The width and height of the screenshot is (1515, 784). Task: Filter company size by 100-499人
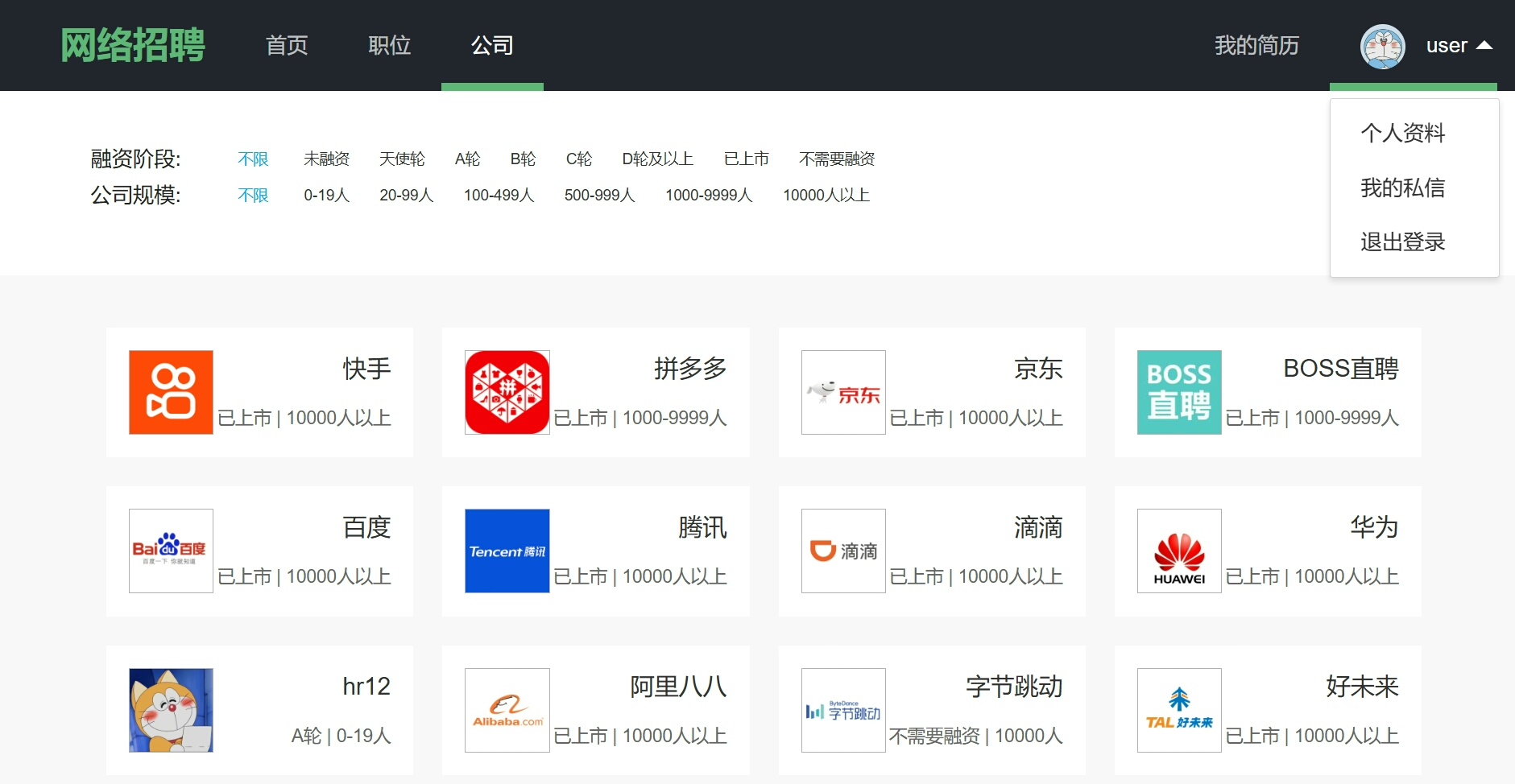pyautogui.click(x=499, y=196)
